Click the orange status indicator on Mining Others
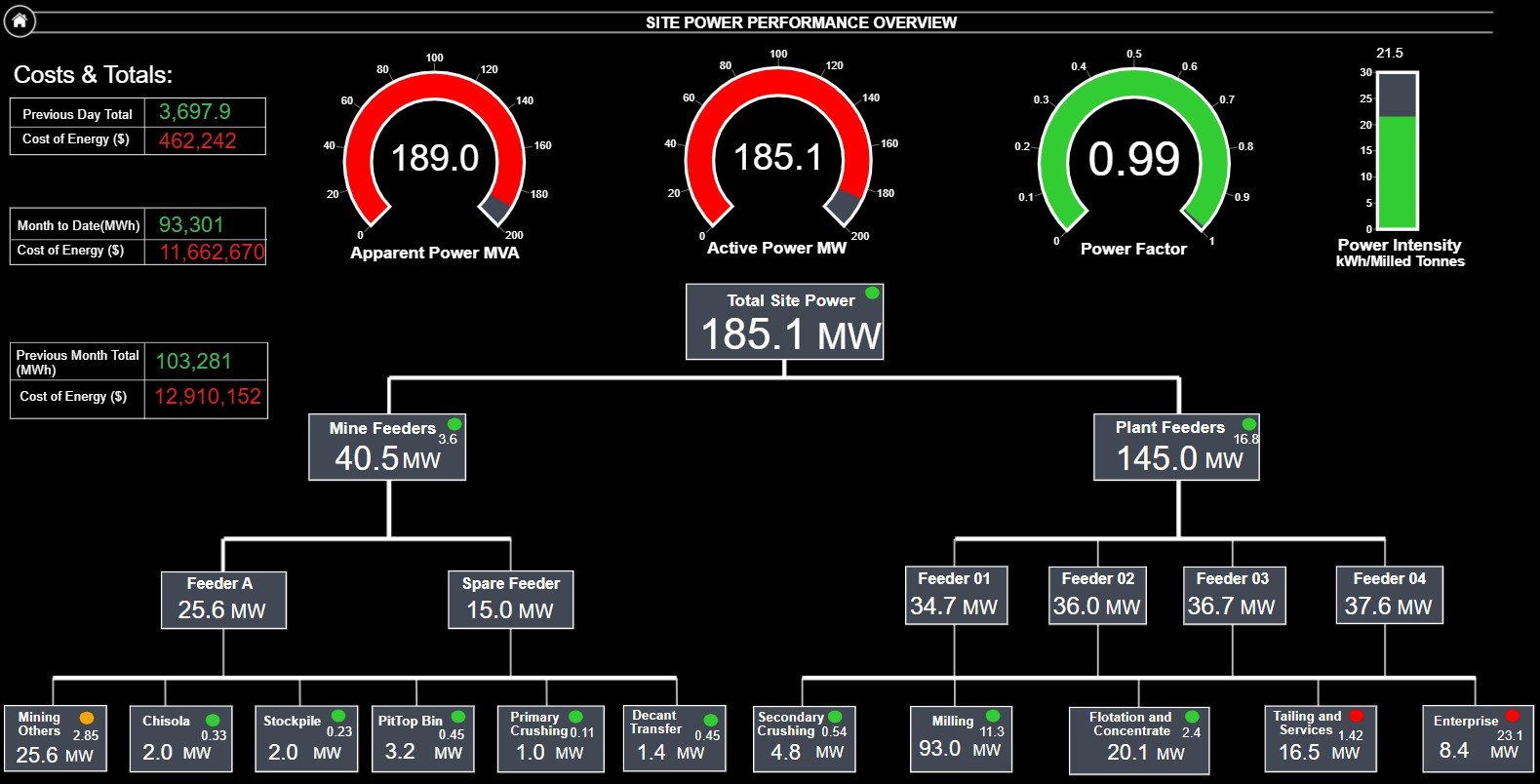 pos(87,719)
